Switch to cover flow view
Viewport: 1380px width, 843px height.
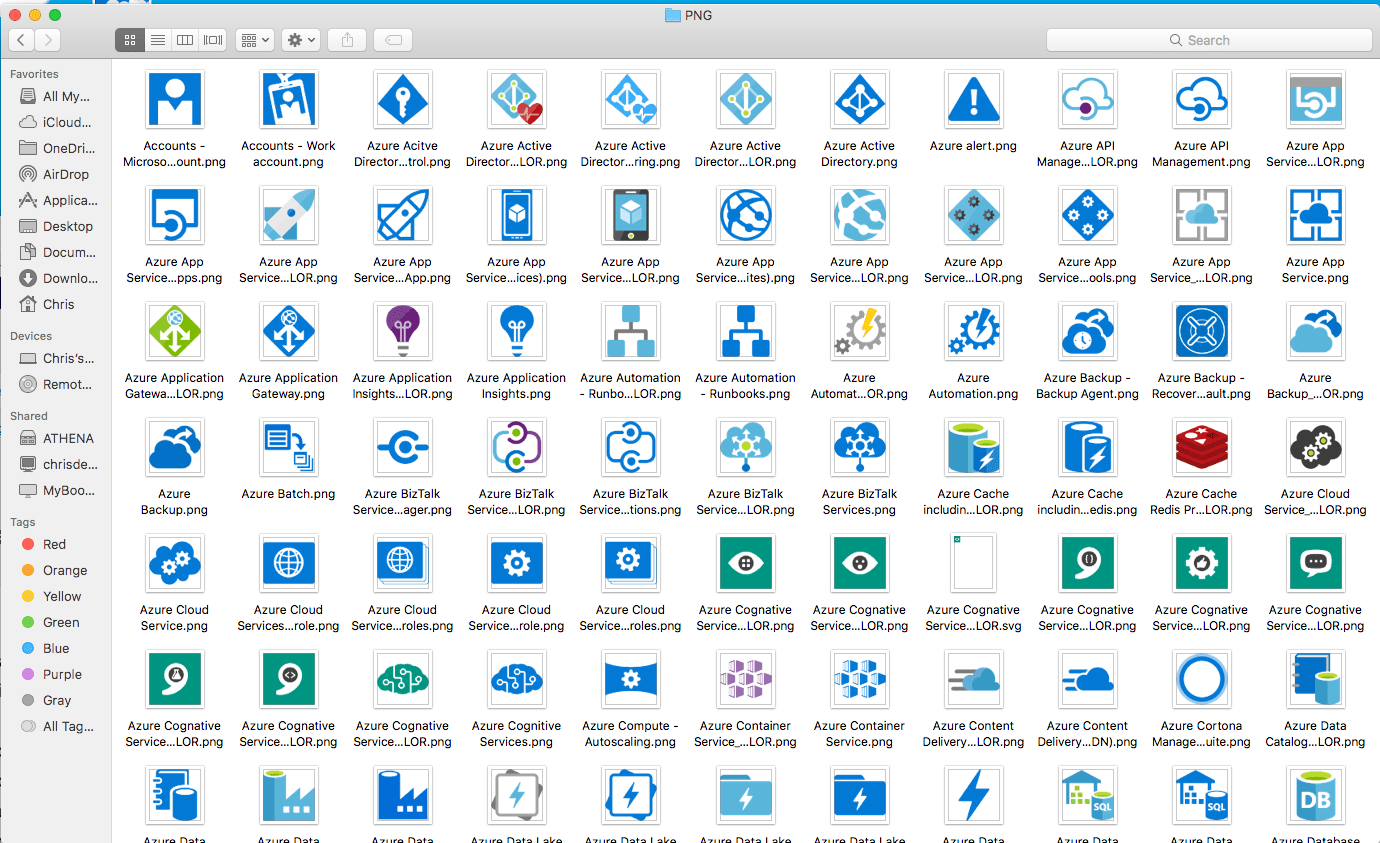tap(211, 40)
